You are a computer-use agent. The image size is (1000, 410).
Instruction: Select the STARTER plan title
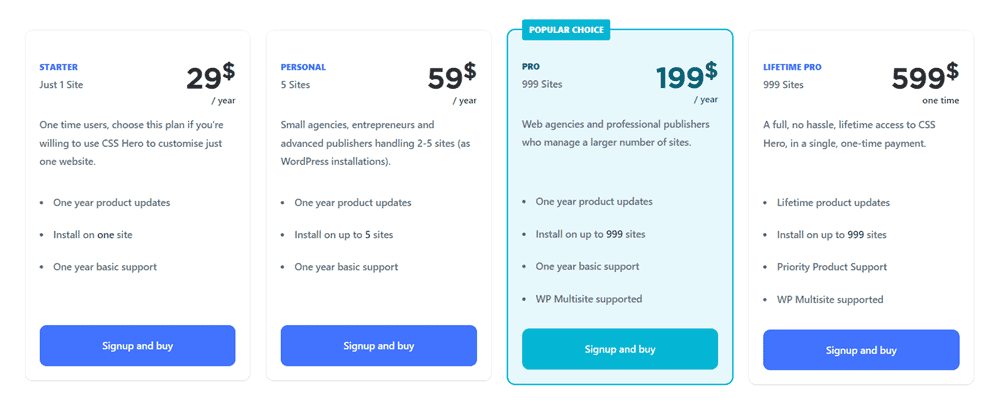59,67
